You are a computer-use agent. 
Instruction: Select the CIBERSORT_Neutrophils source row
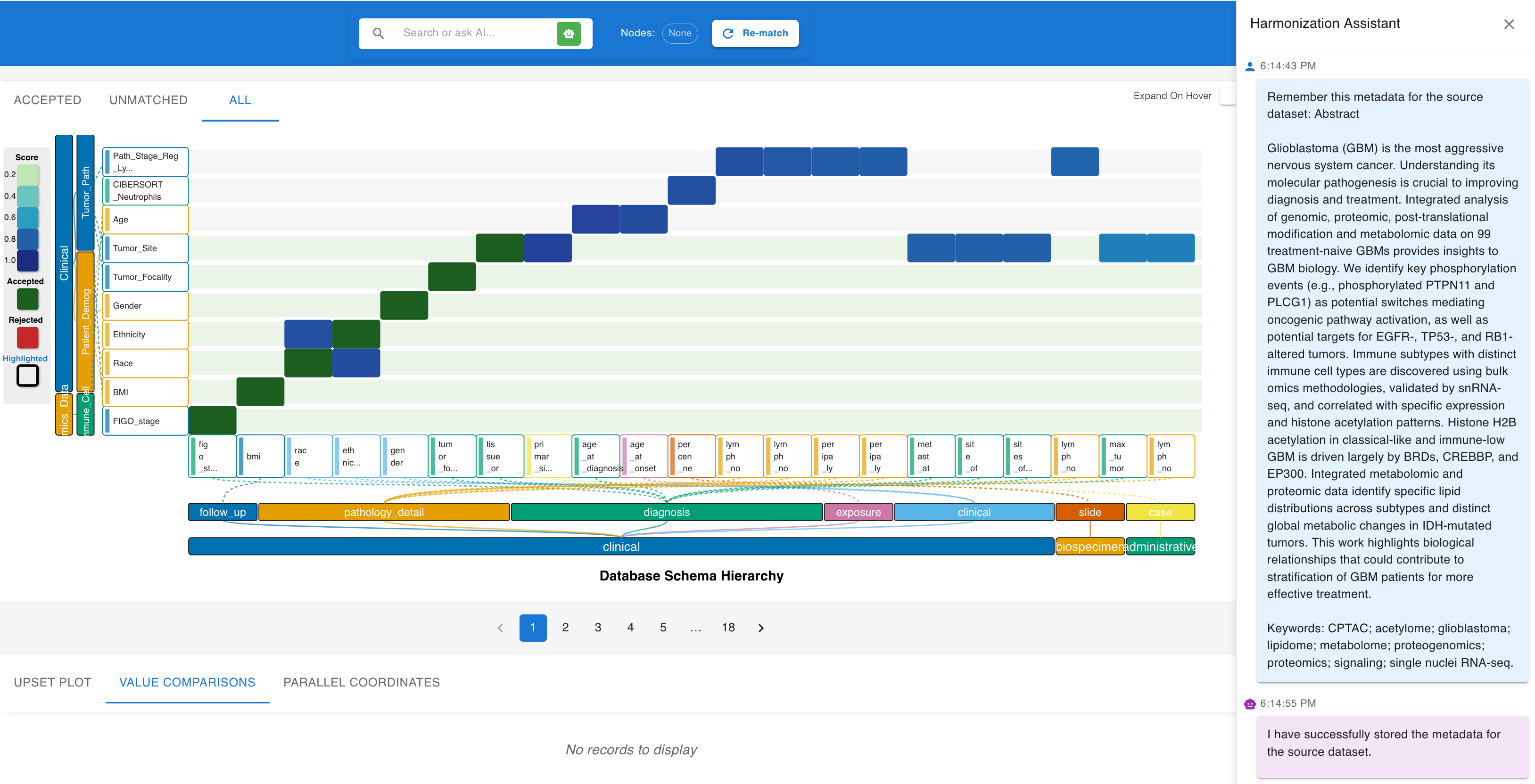pyautogui.click(x=145, y=191)
